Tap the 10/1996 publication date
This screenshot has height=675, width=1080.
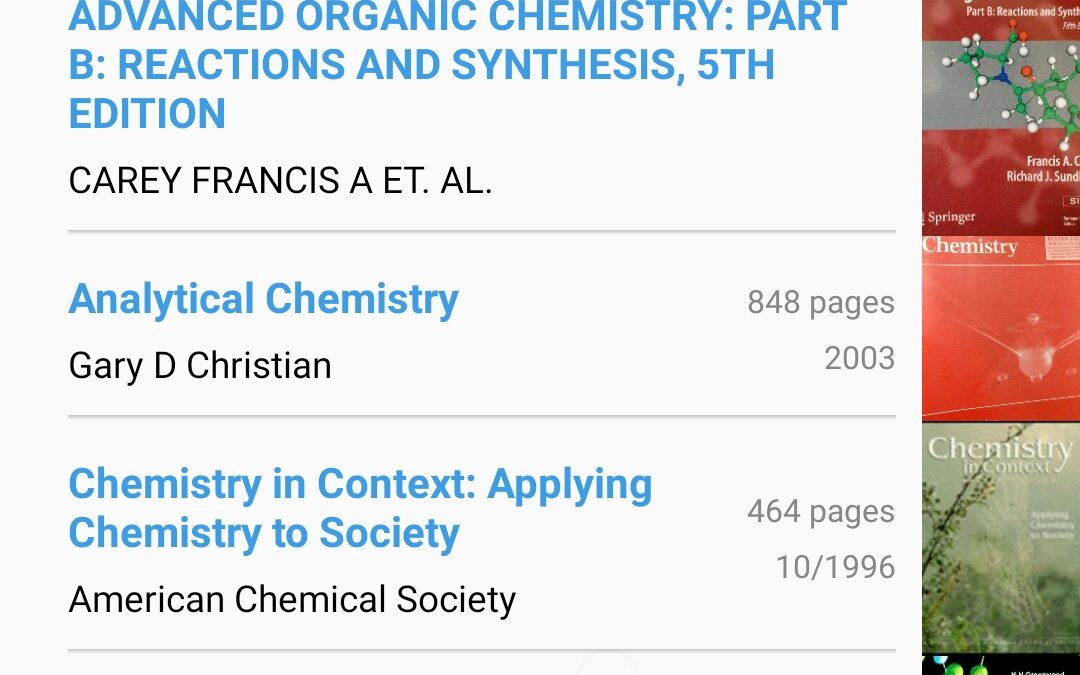click(x=835, y=567)
